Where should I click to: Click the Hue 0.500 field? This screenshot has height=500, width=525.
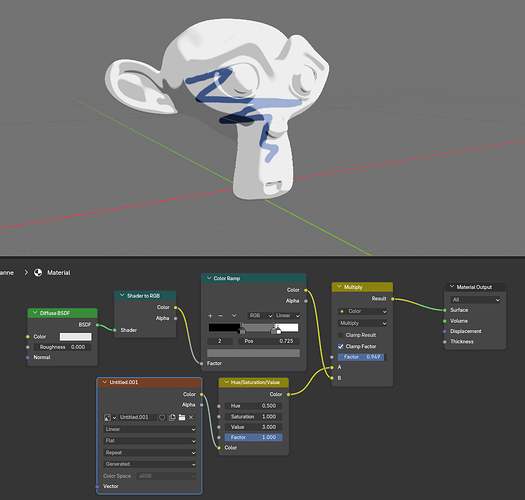tap(253, 406)
